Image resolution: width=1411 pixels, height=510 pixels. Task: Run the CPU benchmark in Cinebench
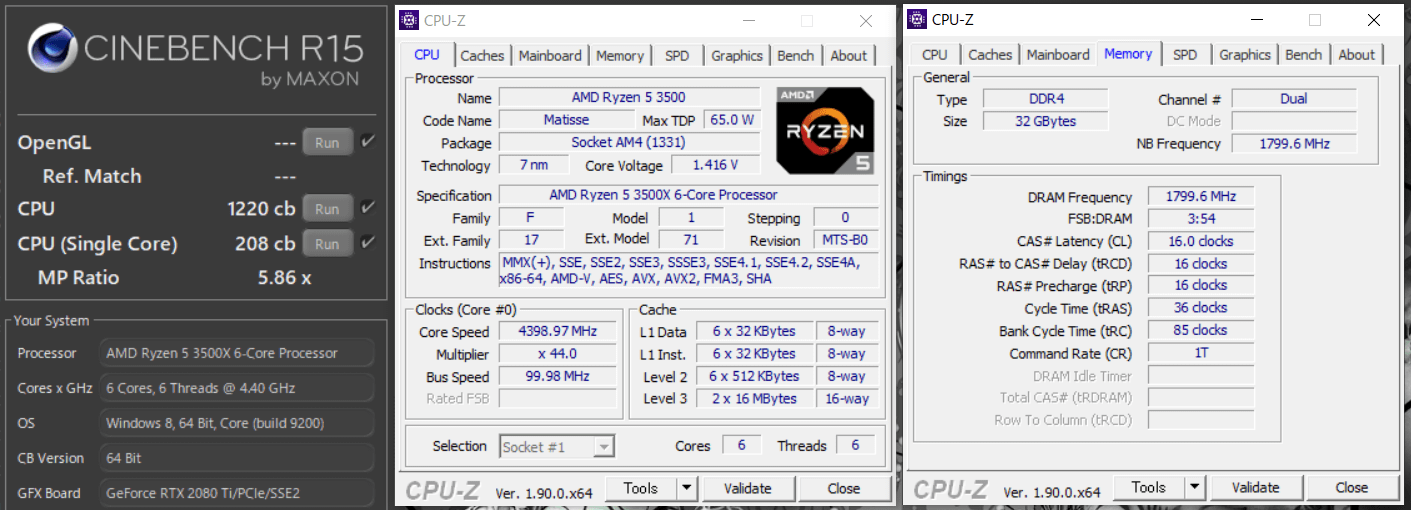[327, 209]
